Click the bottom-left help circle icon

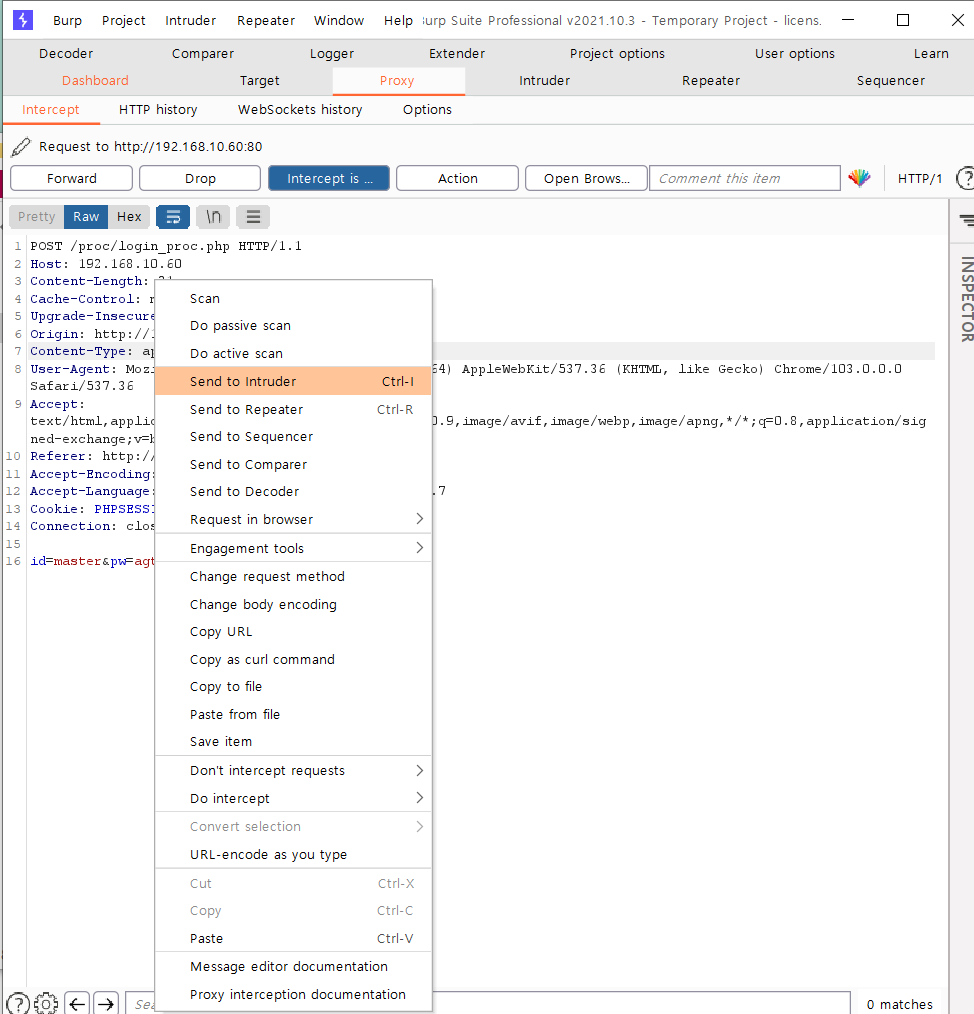click(17, 1004)
